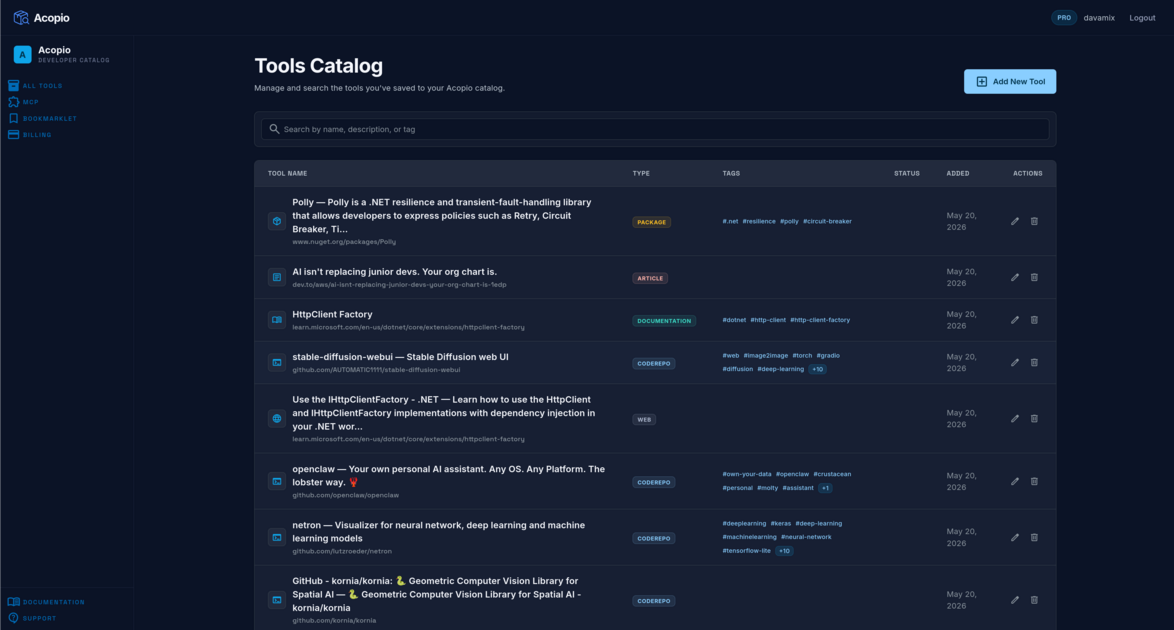Delete the netron entry
1174x630 pixels.
(x=1034, y=537)
